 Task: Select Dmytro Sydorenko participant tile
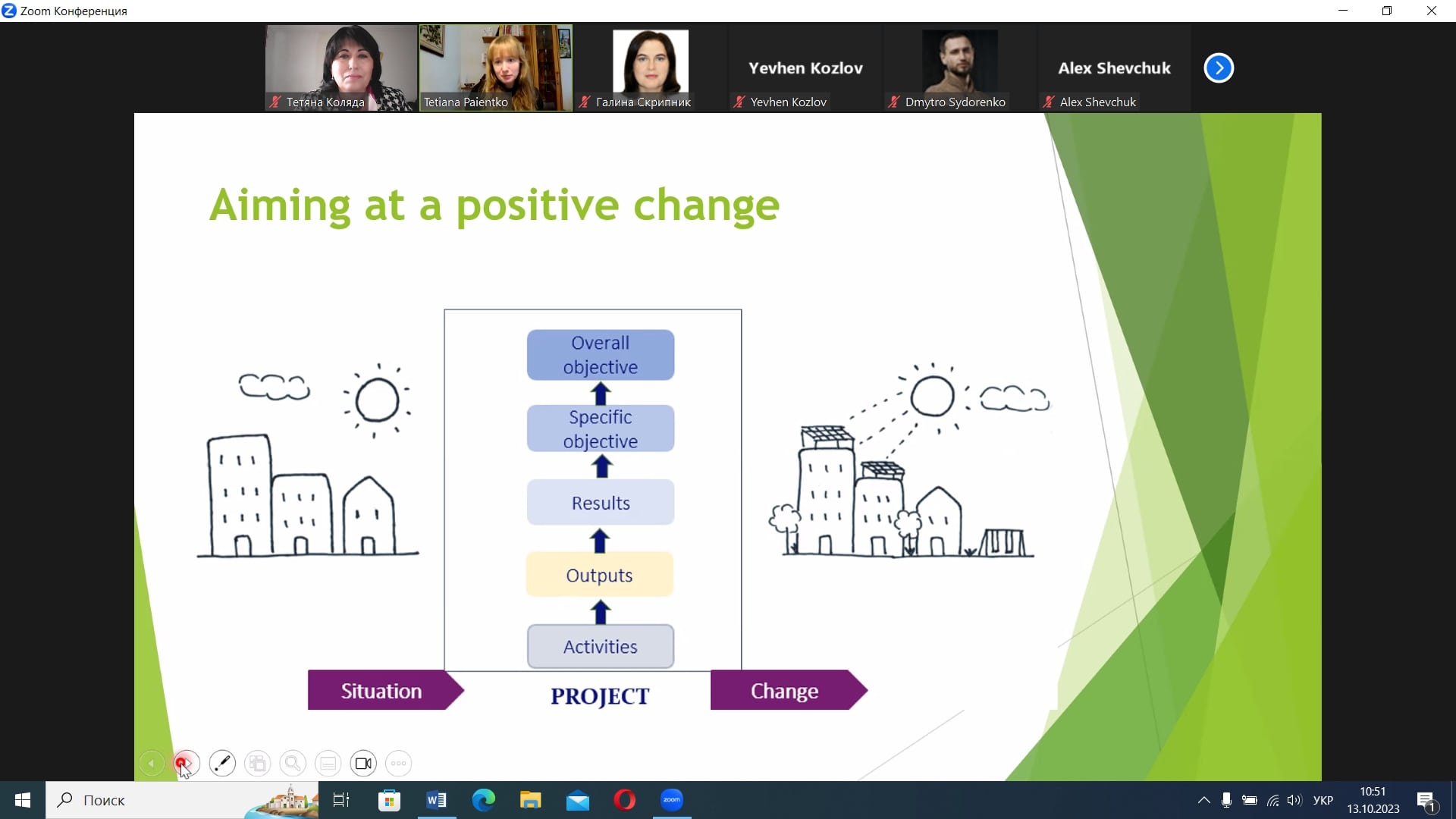click(x=960, y=68)
